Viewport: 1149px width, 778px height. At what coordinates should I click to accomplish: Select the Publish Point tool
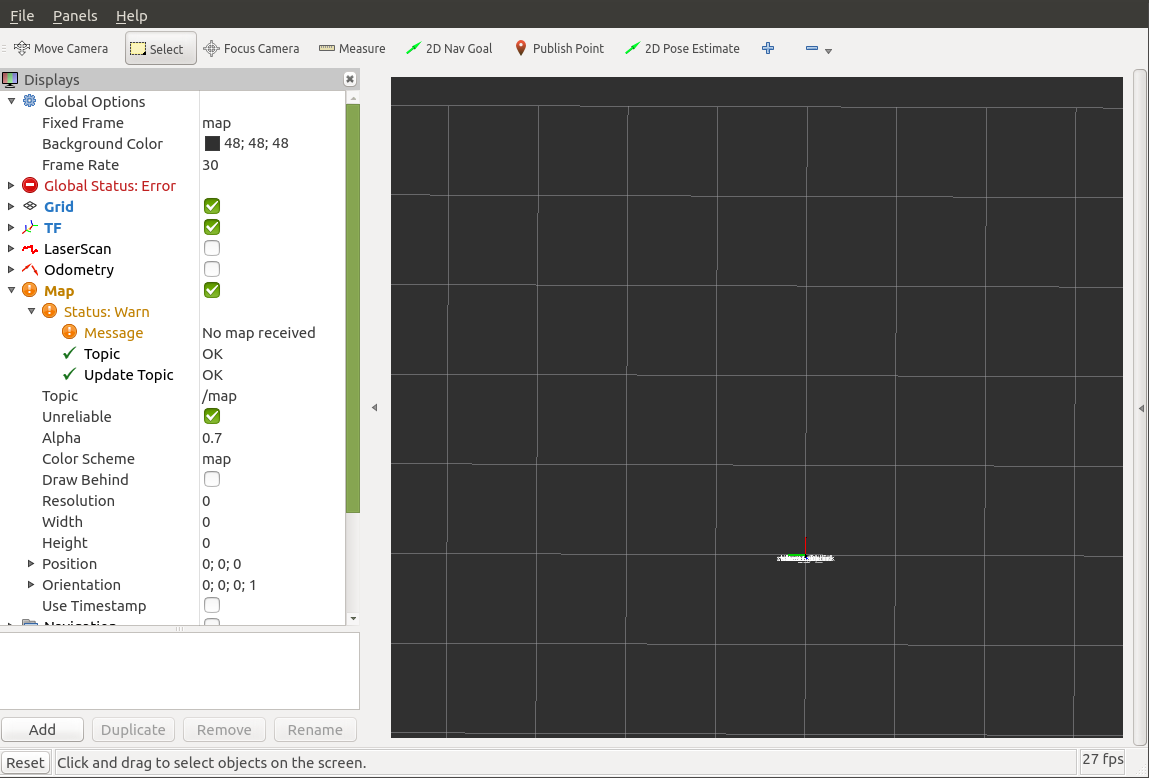559,48
